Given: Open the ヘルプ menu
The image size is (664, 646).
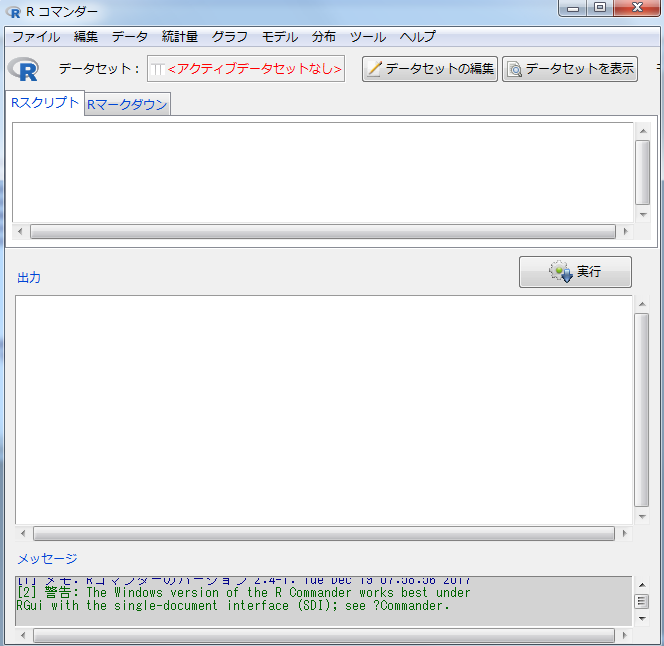Looking at the screenshot, I should (418, 37).
